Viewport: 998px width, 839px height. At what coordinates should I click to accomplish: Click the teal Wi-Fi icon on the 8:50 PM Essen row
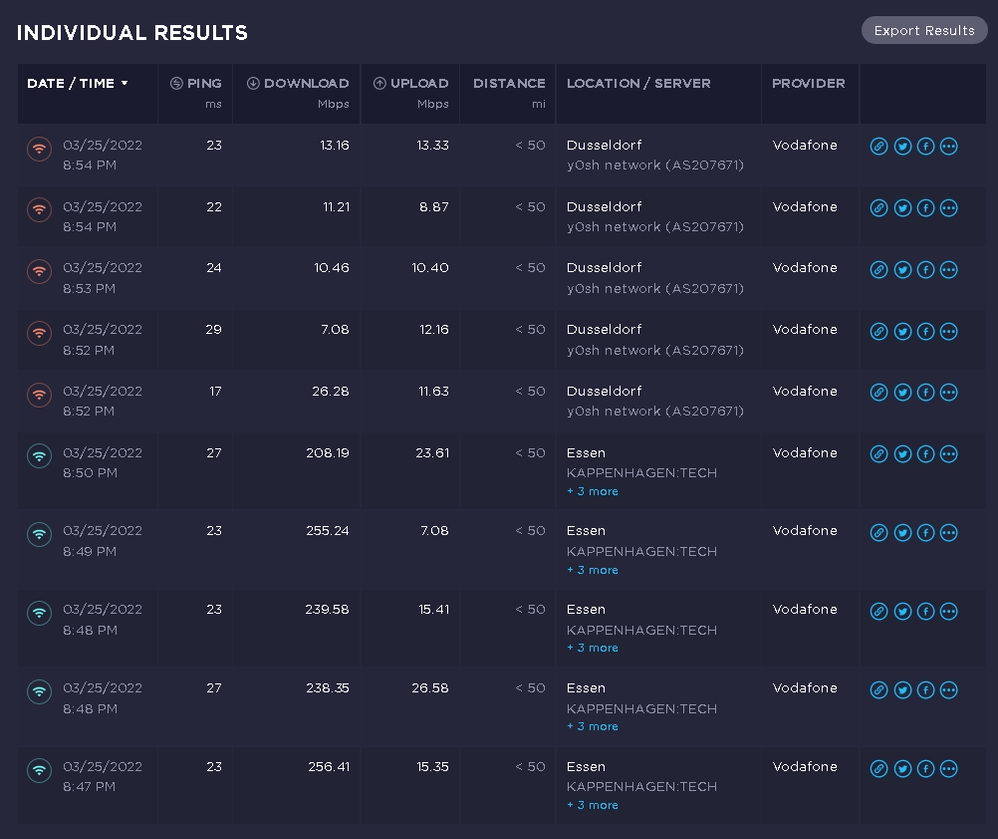[x=39, y=456]
